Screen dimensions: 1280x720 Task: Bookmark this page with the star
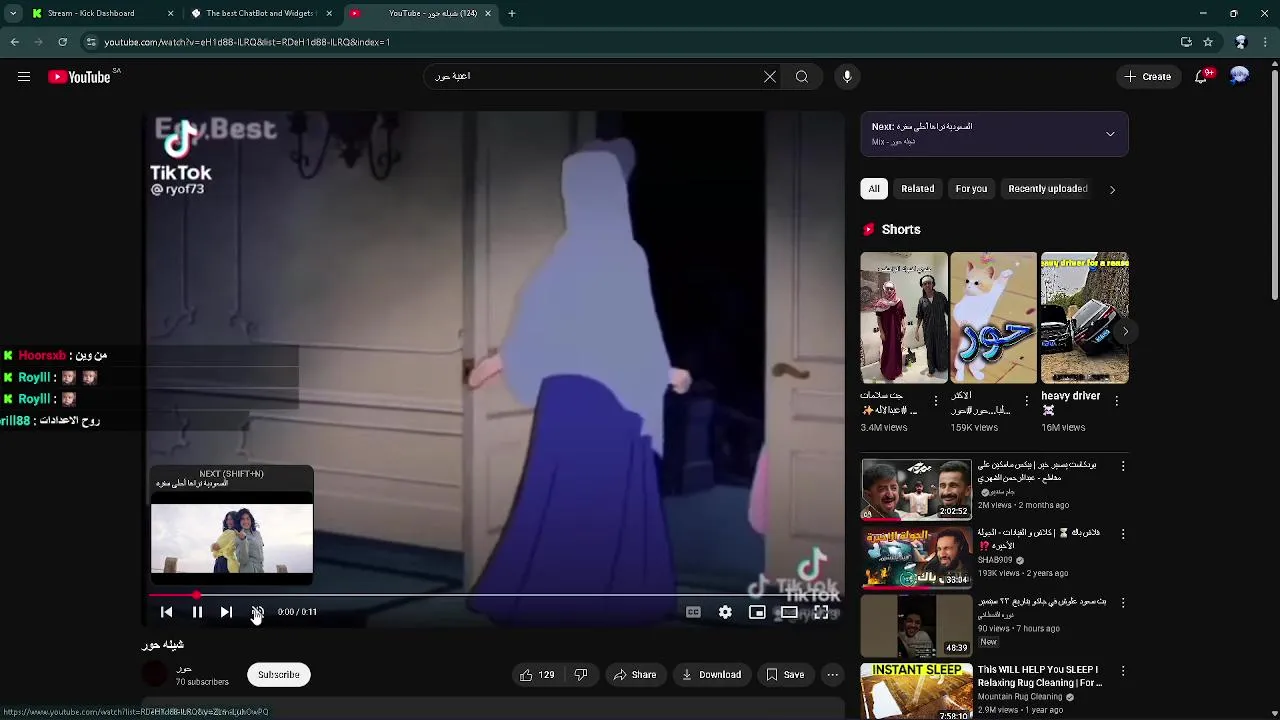1208,42
